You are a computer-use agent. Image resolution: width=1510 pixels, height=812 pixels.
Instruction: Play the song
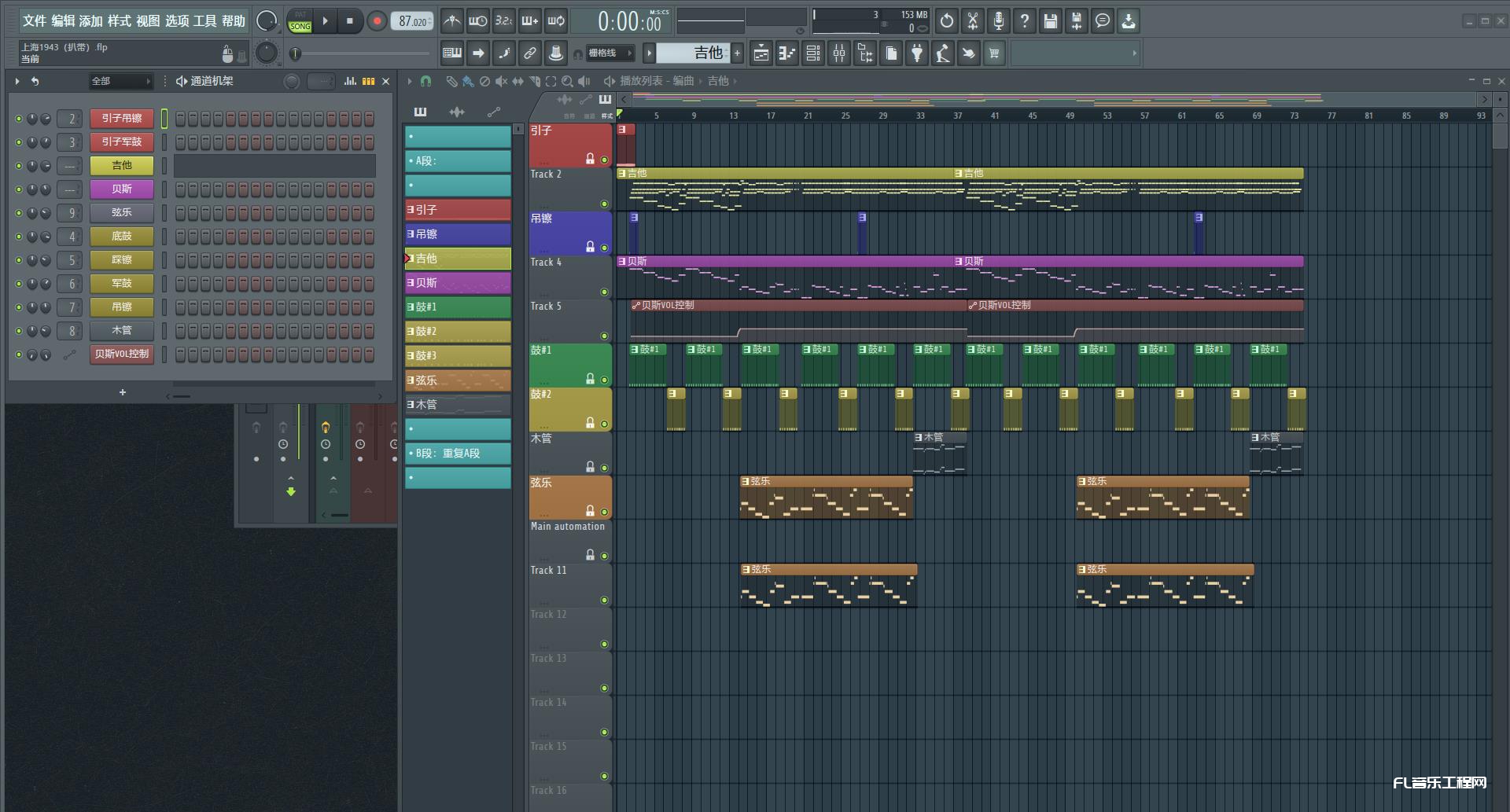[325, 21]
